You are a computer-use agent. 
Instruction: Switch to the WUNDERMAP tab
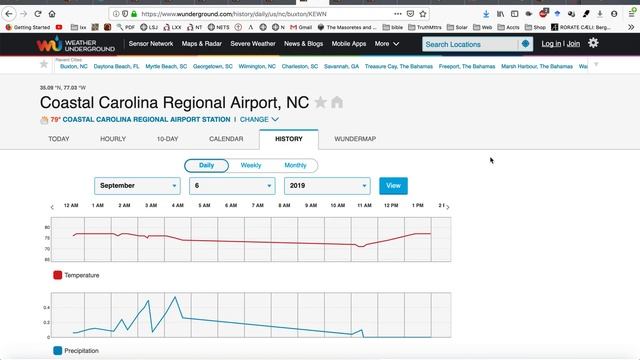tap(355, 139)
